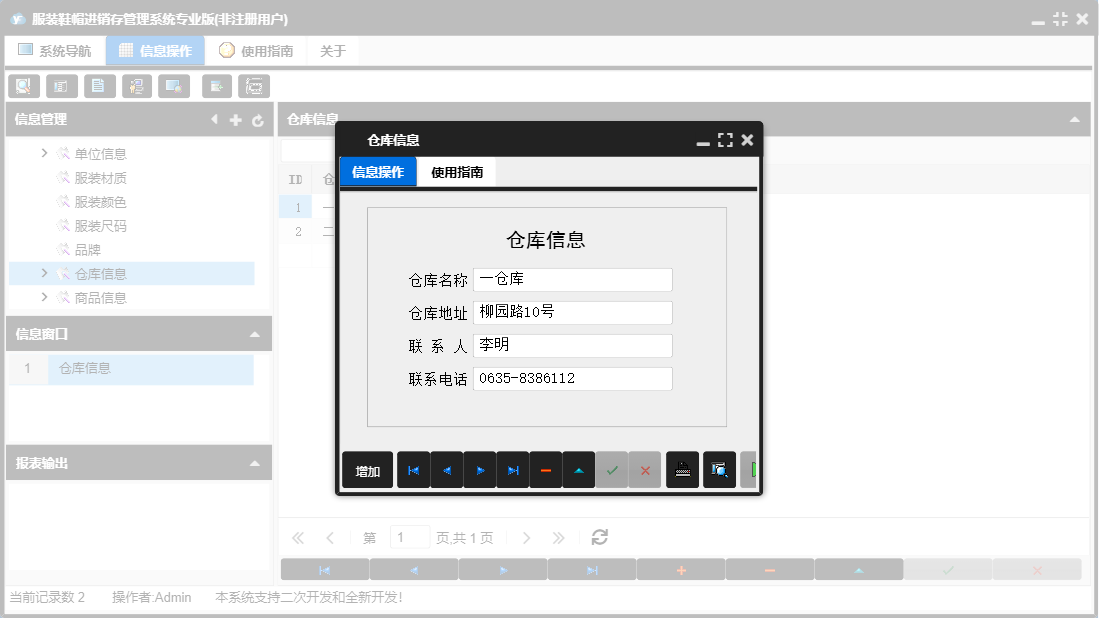Open print preview in the warehouse dialog
This screenshot has height=618, width=1099.
click(x=719, y=469)
